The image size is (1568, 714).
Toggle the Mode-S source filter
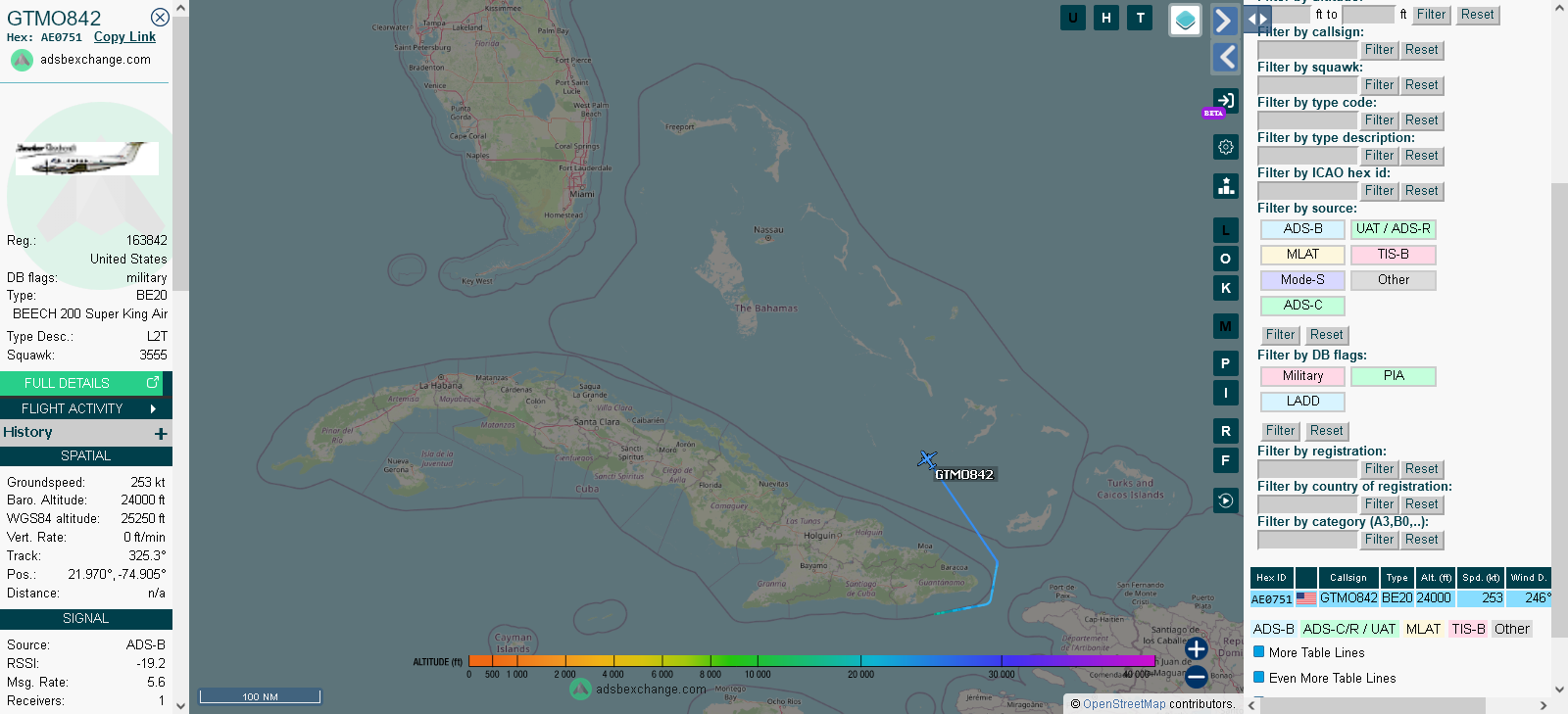[x=1302, y=280]
